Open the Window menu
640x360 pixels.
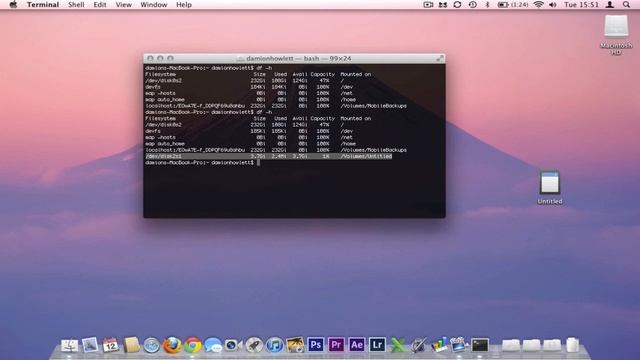click(x=153, y=4)
